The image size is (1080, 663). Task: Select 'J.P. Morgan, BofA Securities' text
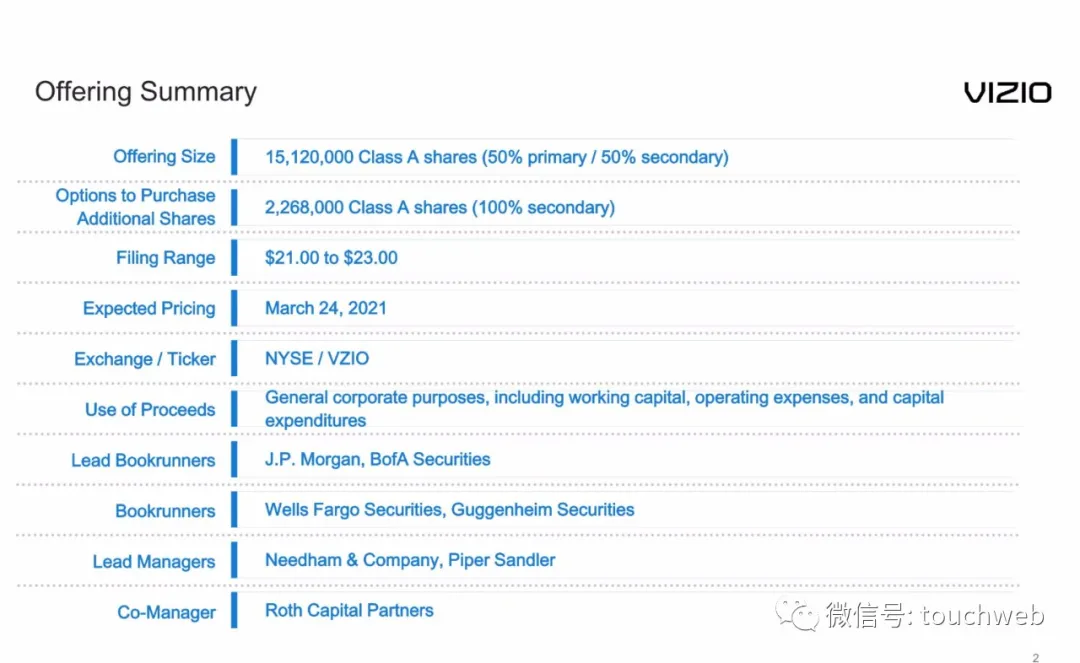(377, 459)
